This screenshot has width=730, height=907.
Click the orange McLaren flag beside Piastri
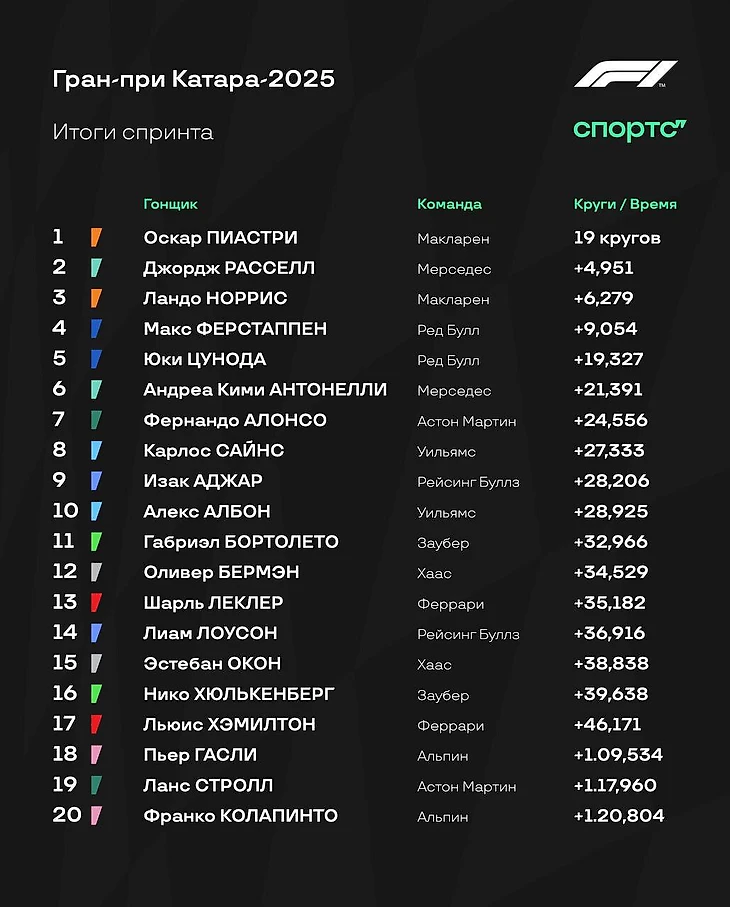(96, 237)
